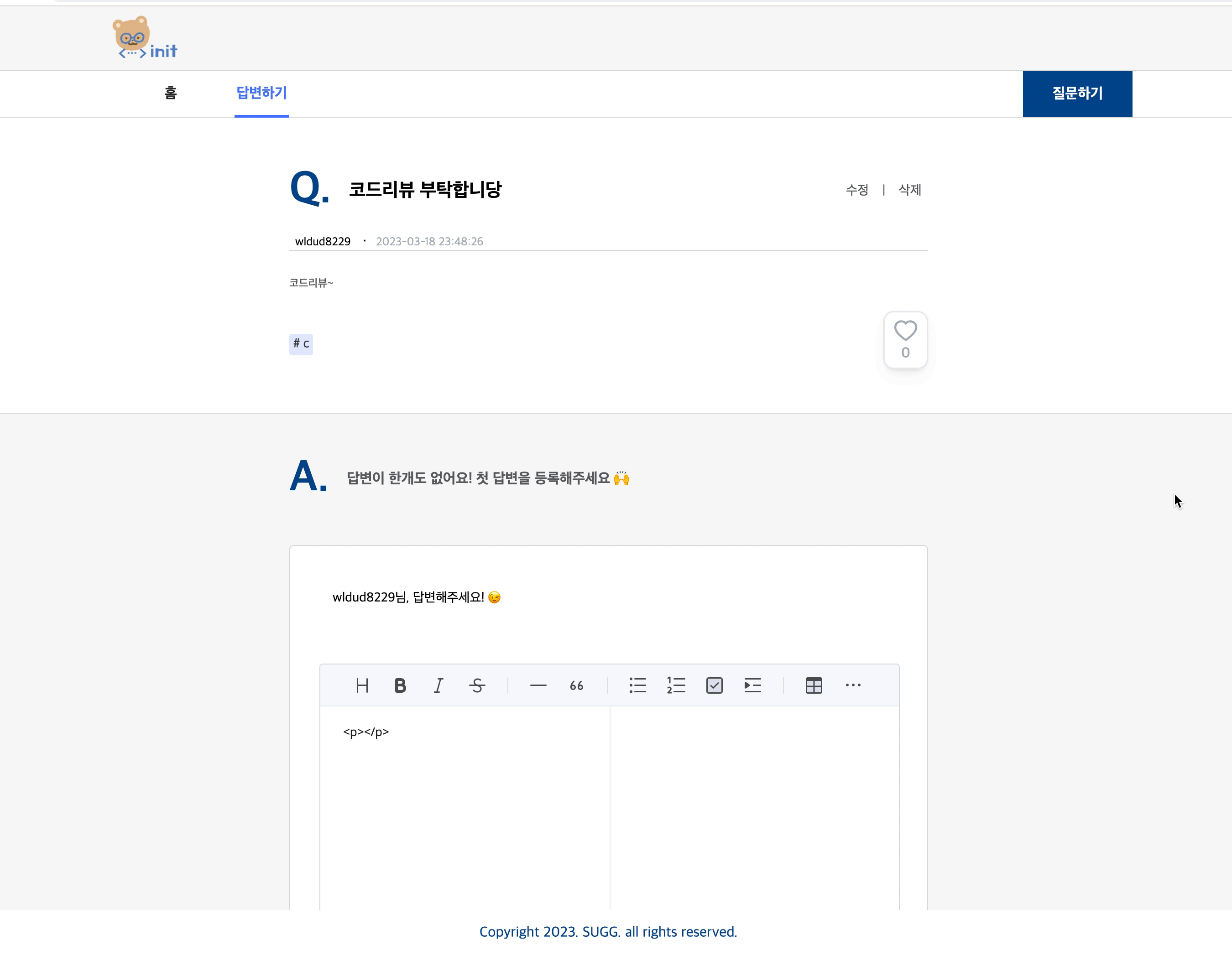Image resolution: width=1232 pixels, height=955 pixels.
Task: Insert a table
Action: click(814, 685)
